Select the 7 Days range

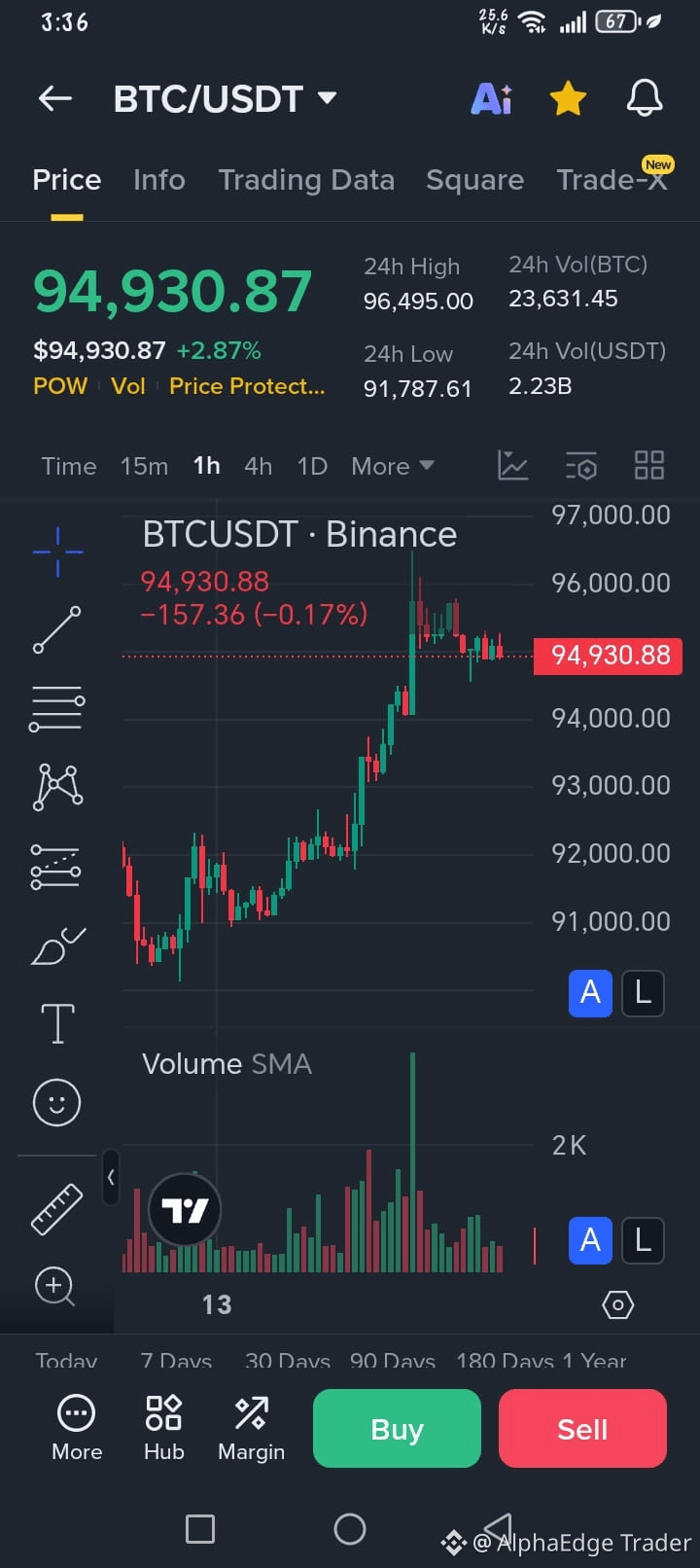click(176, 1361)
